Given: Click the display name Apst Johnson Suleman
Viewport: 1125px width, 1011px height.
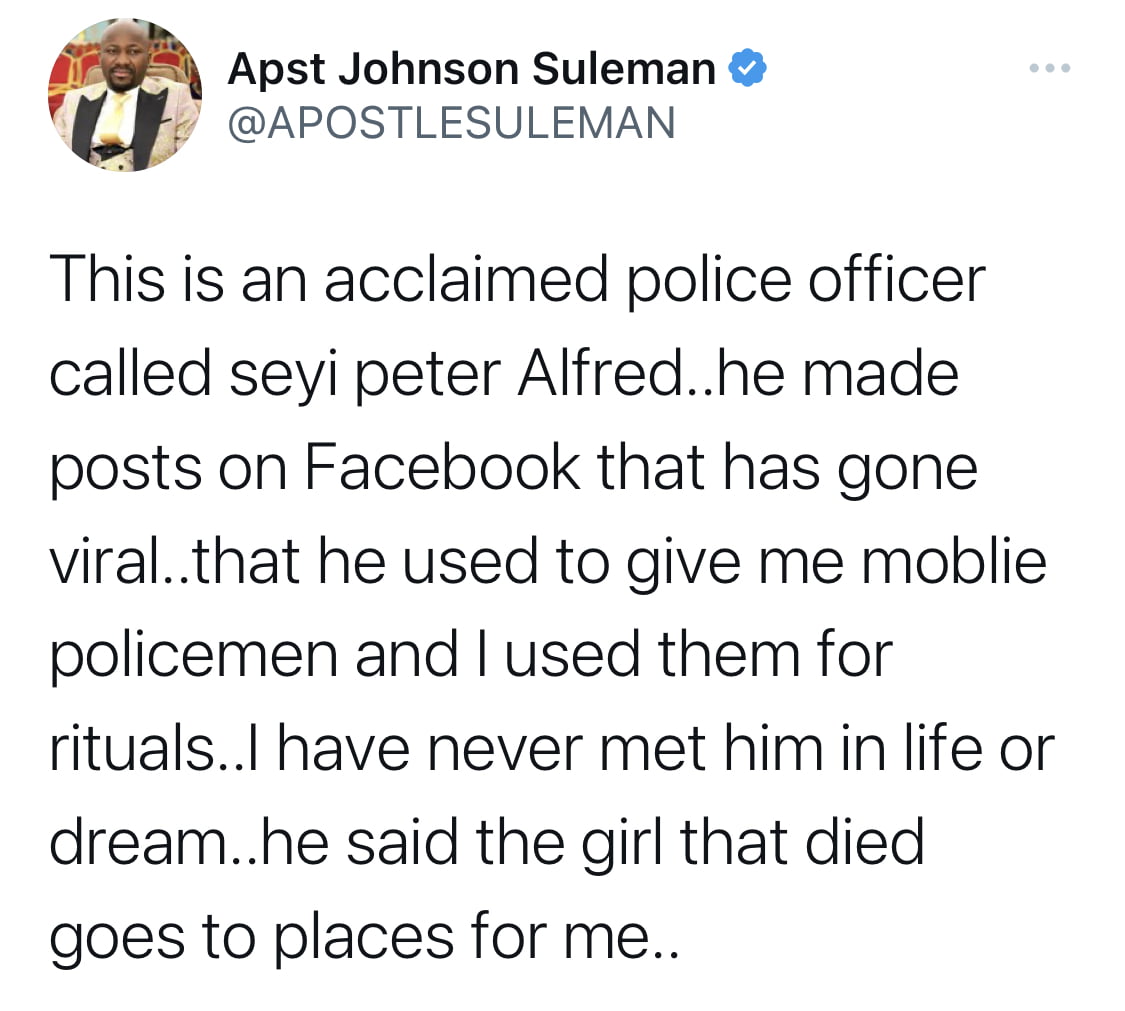Looking at the screenshot, I should (471, 69).
